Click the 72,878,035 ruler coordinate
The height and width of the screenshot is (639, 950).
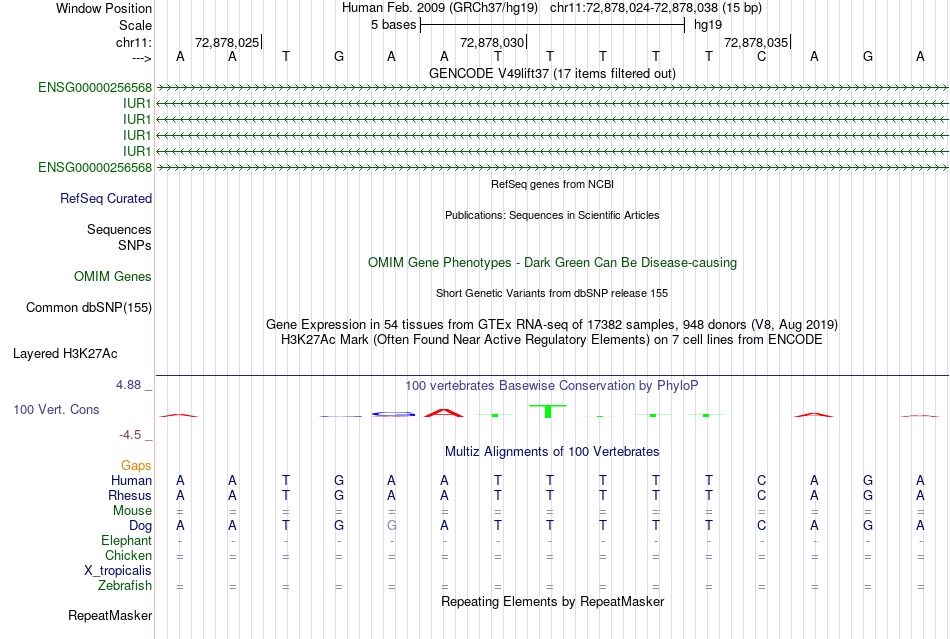(x=756, y=42)
